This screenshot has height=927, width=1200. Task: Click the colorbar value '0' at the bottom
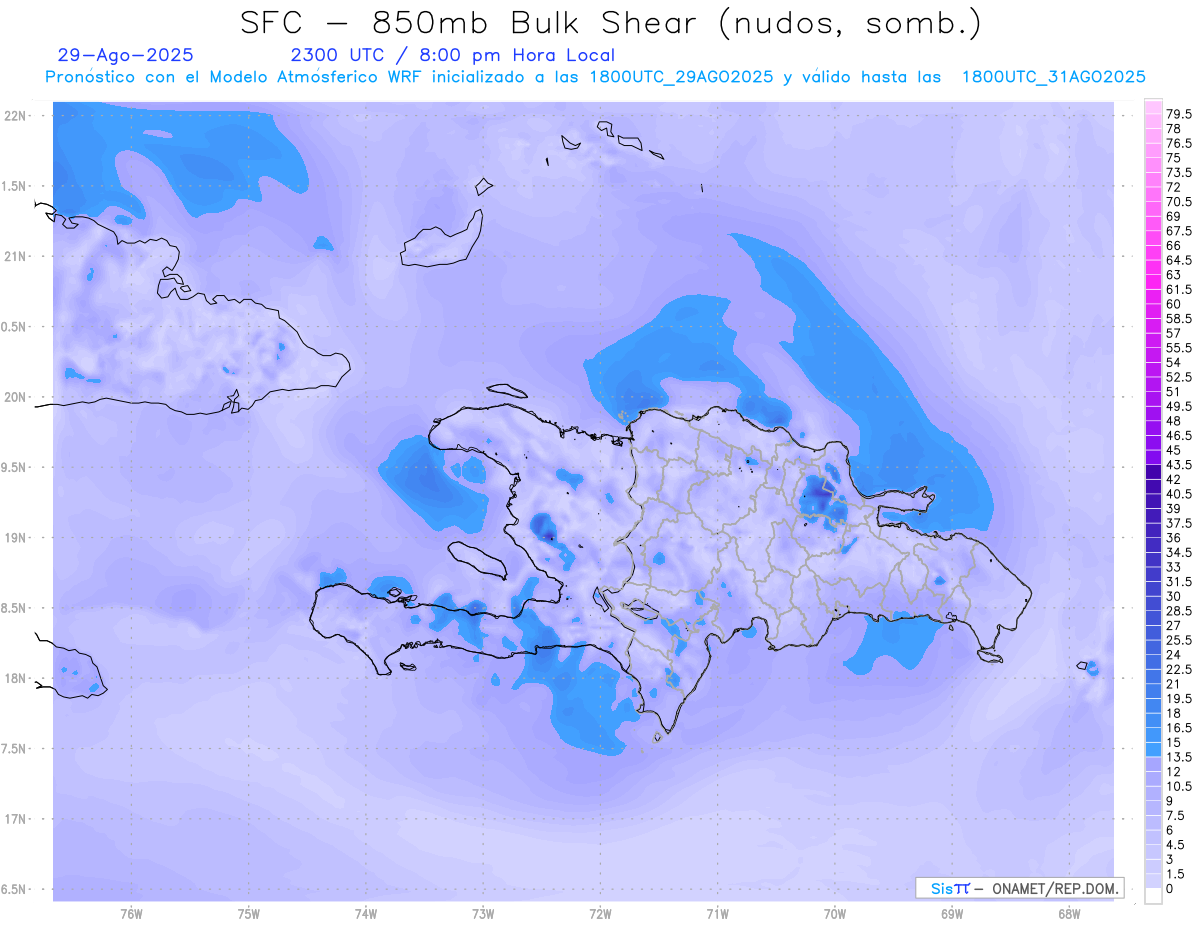click(1169, 888)
